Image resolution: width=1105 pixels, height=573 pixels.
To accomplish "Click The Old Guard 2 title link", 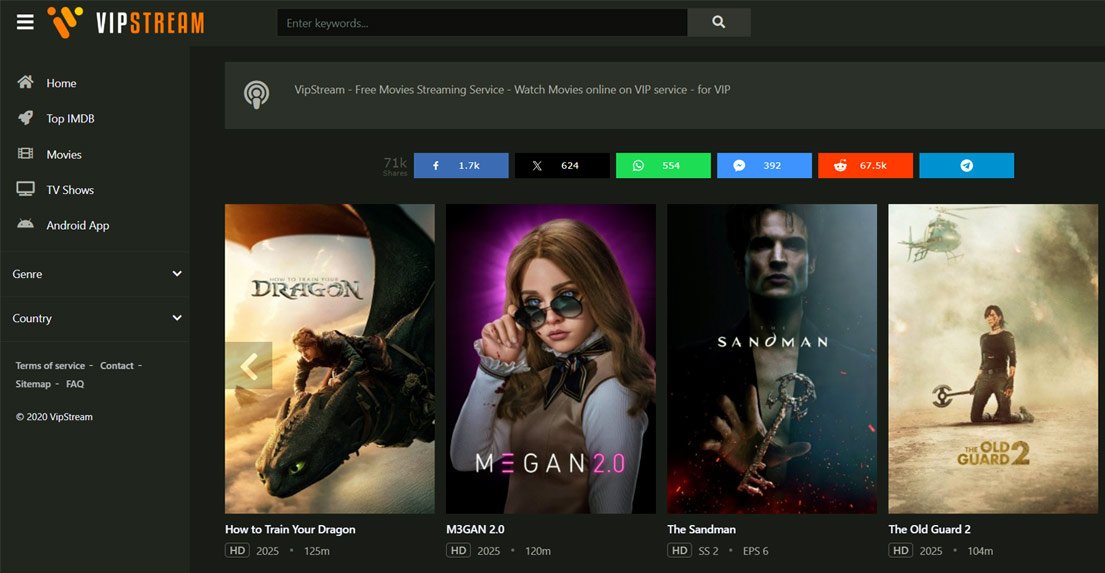I will (930, 529).
